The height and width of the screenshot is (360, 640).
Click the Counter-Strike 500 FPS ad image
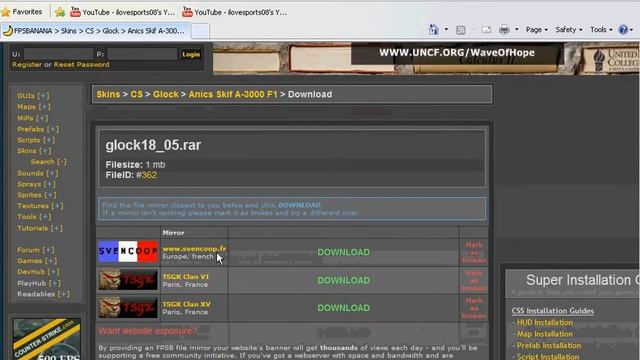point(47,339)
